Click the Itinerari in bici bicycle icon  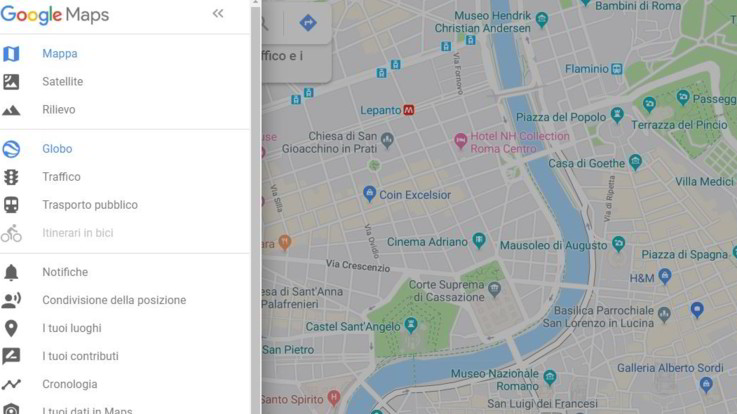[11, 233]
